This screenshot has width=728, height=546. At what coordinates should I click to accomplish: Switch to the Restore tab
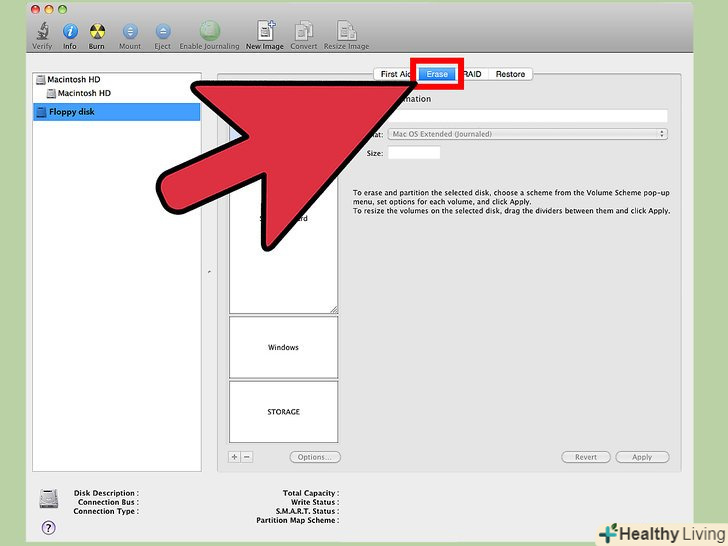pos(510,74)
